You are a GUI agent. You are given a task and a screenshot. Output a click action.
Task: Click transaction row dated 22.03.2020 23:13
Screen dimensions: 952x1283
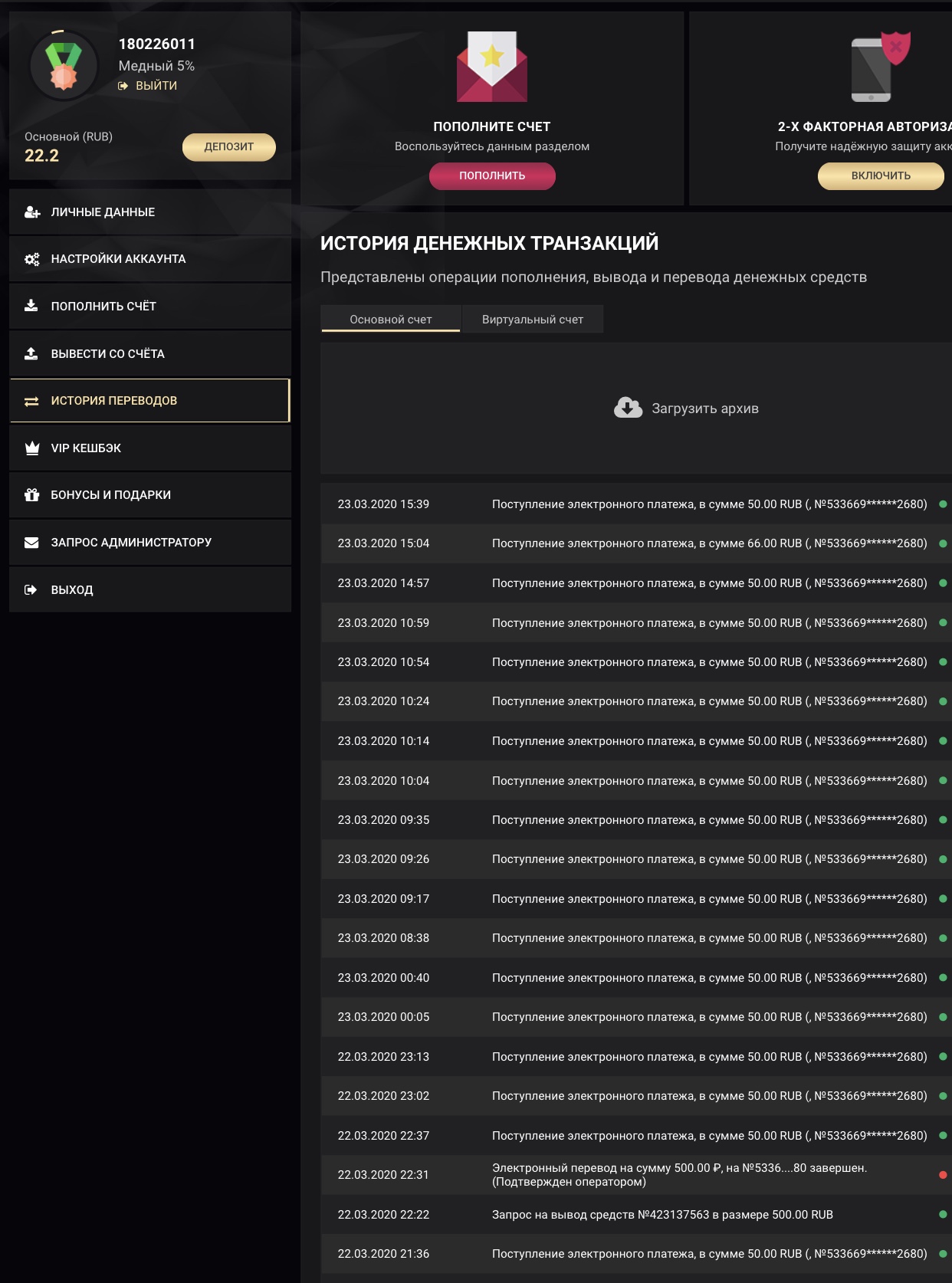tap(636, 1057)
